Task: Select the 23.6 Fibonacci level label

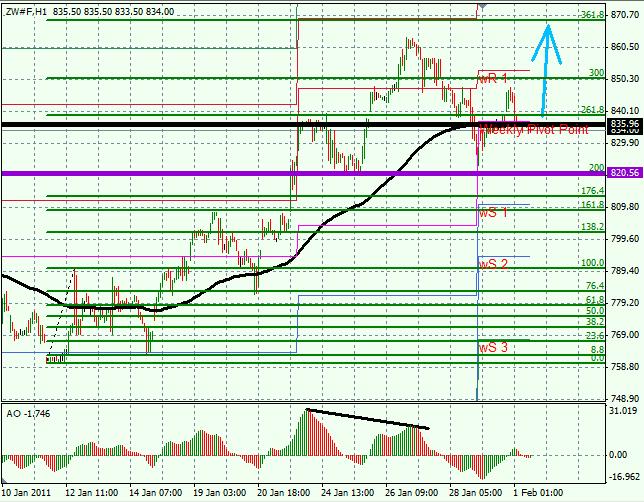Action: 595,336
